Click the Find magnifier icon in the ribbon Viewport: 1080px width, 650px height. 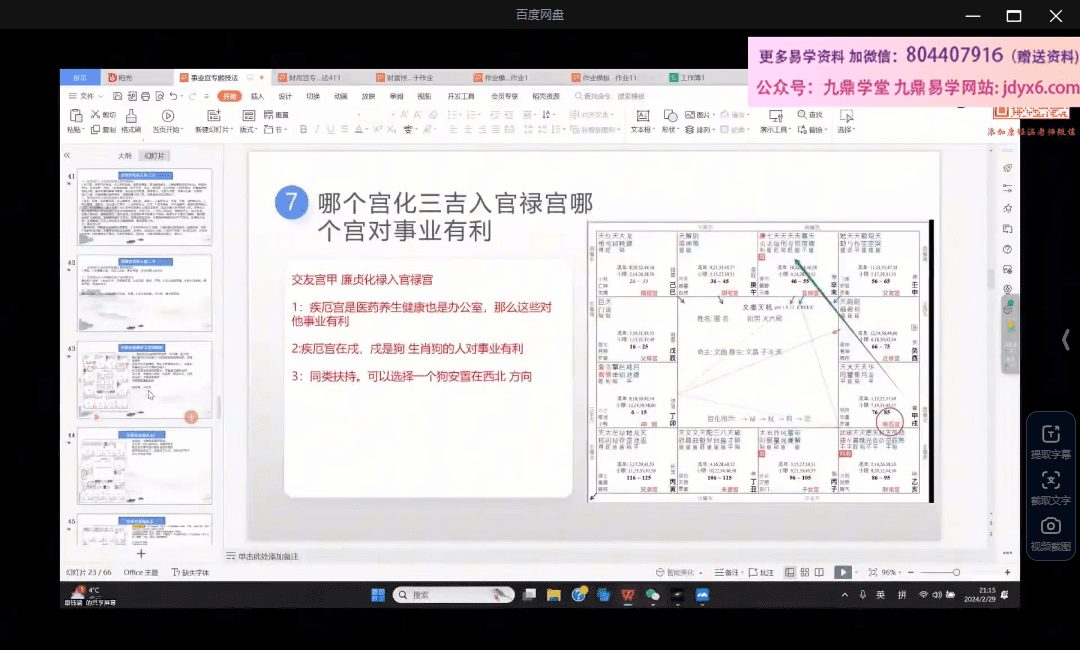coord(801,115)
